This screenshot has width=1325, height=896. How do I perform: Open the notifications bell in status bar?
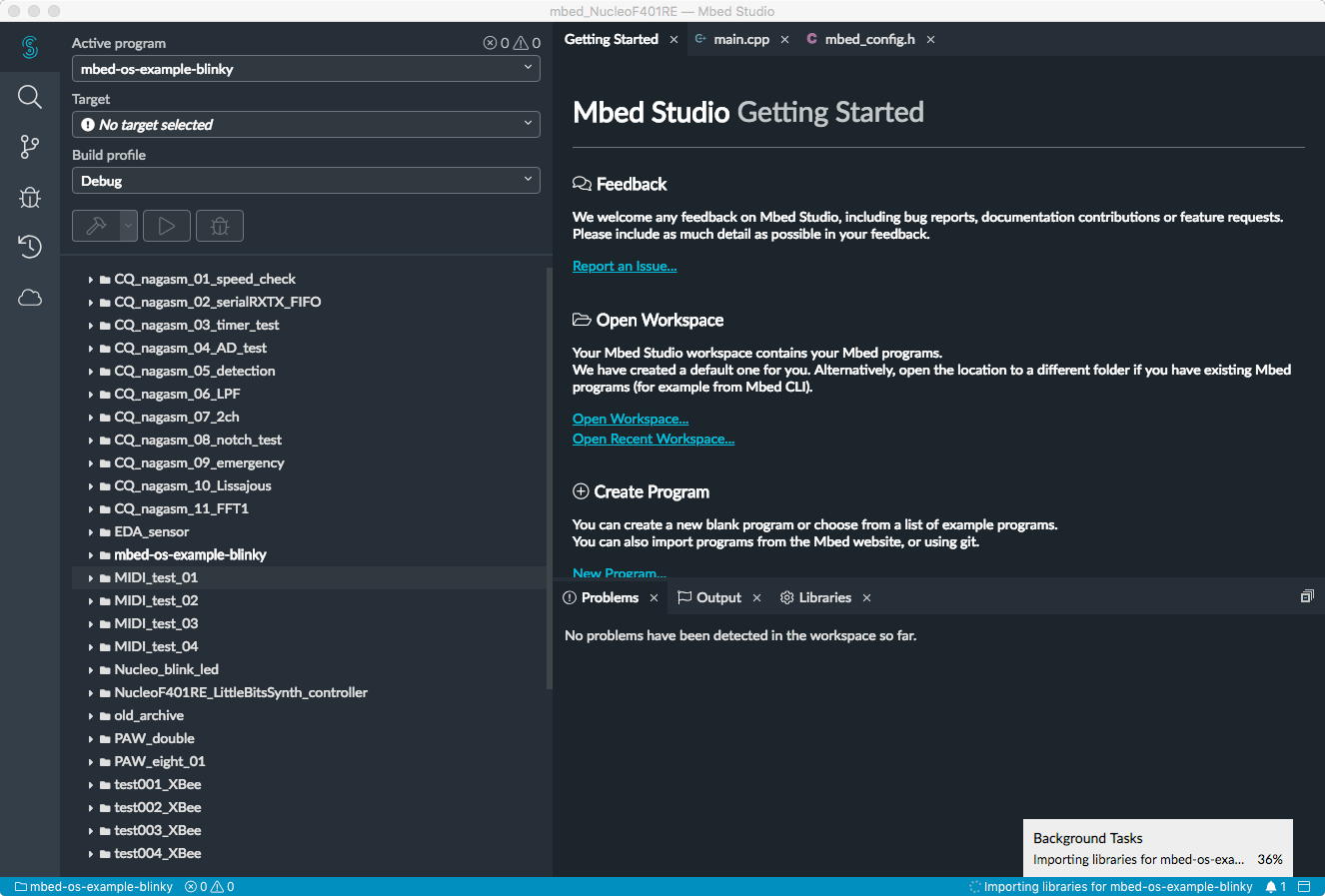(x=1276, y=887)
